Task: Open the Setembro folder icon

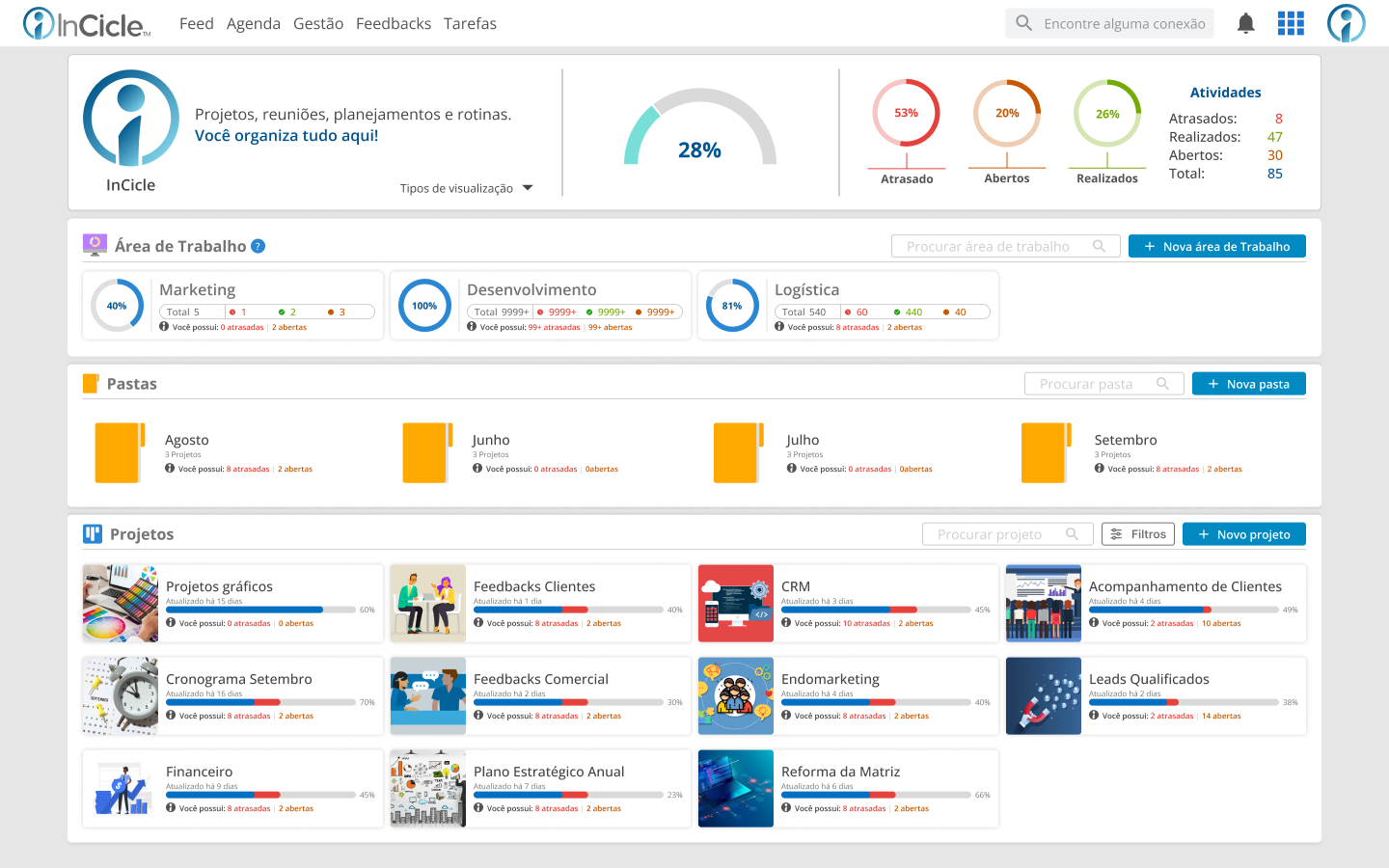Action: pyautogui.click(x=1047, y=452)
